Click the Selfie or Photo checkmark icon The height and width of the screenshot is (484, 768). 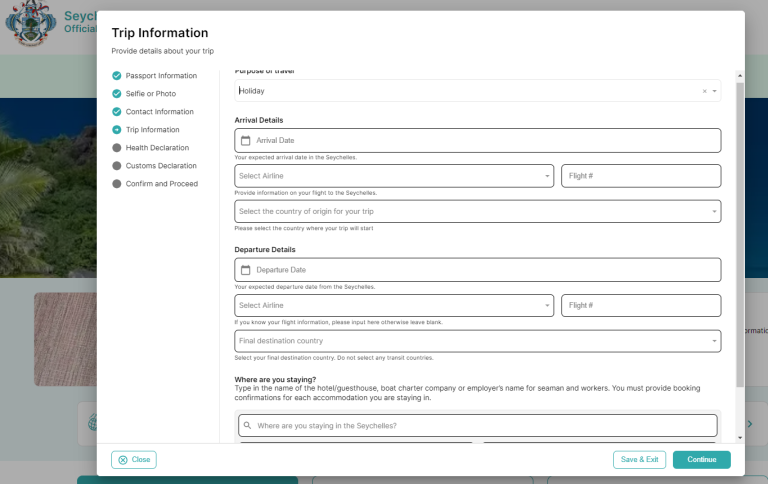(x=117, y=94)
